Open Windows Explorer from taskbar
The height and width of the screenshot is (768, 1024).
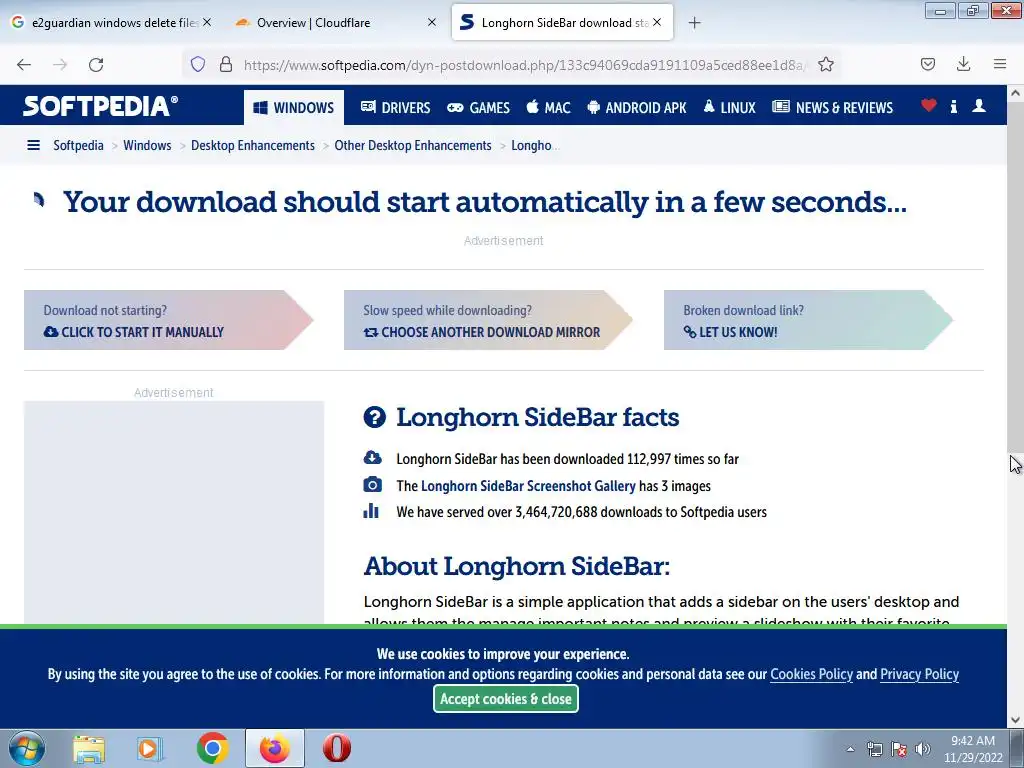coord(89,748)
